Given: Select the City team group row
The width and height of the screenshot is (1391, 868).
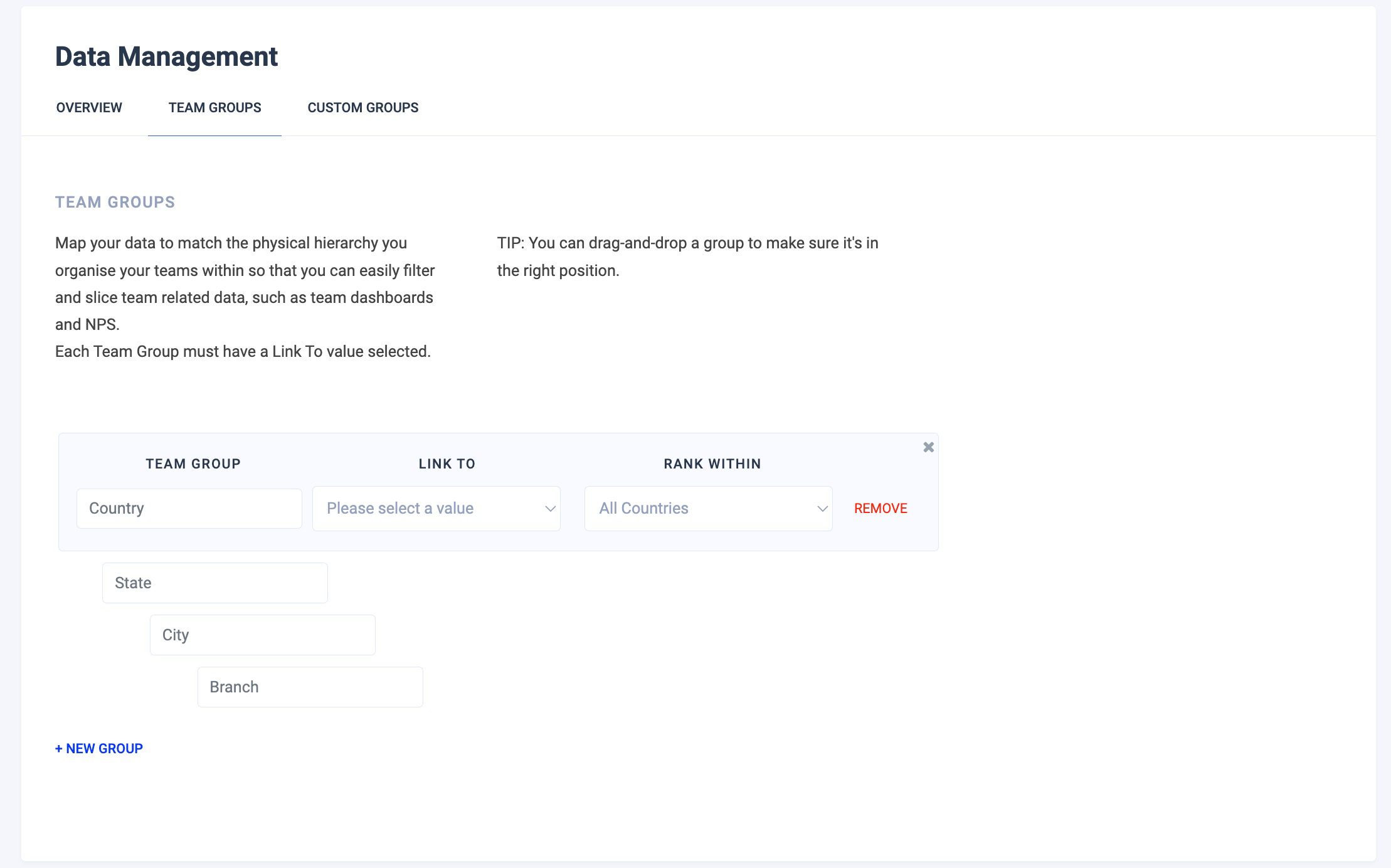Looking at the screenshot, I should point(262,635).
